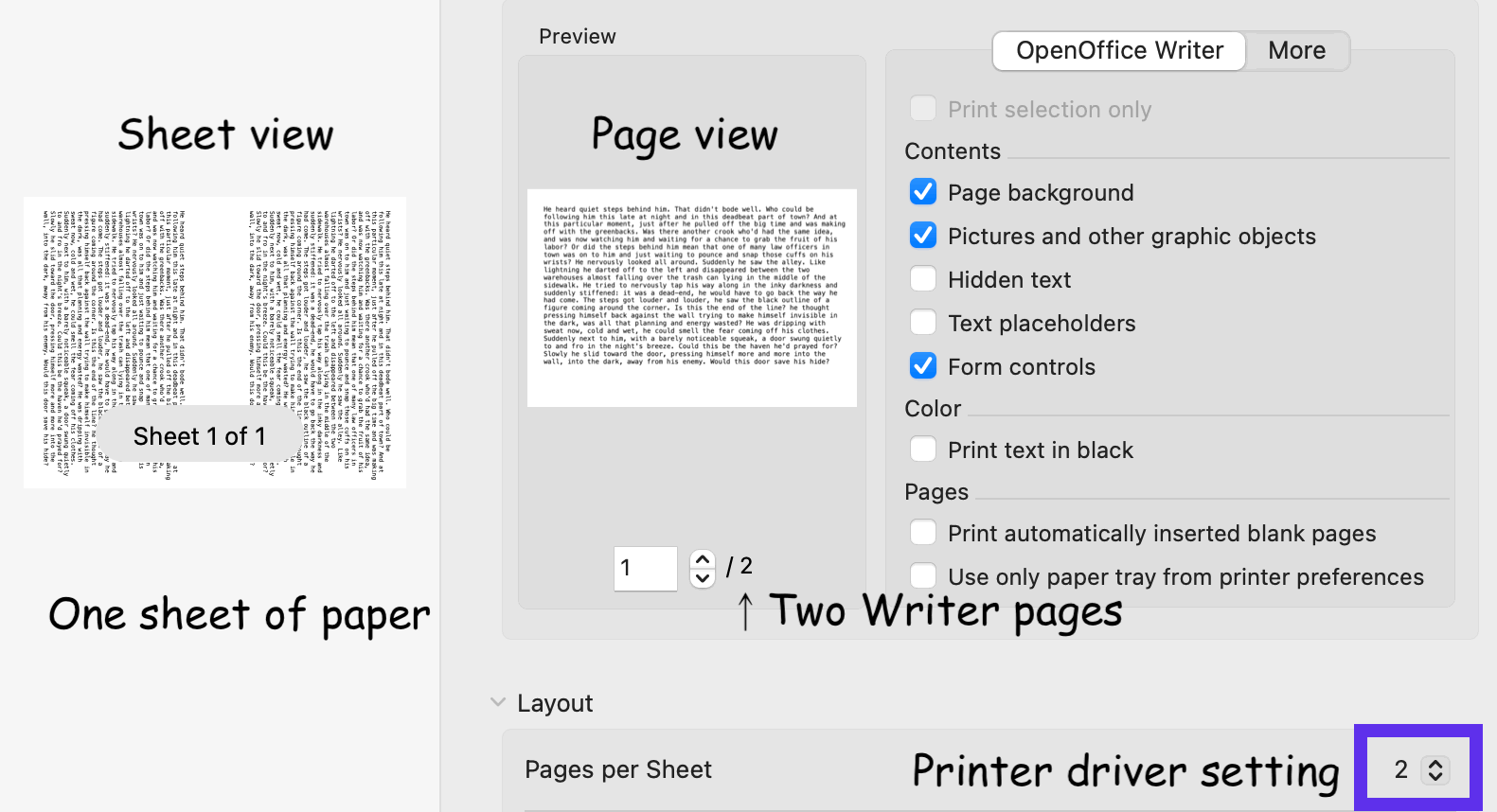1497x812 pixels.
Task: Check Print automatically inserted blank pages
Action: tap(923, 533)
